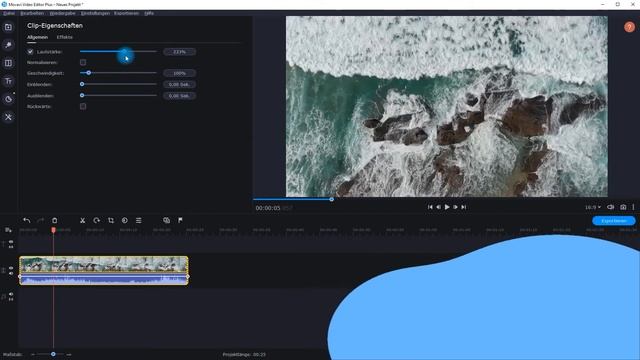Mute the video track speaker icon

(x=11, y=273)
